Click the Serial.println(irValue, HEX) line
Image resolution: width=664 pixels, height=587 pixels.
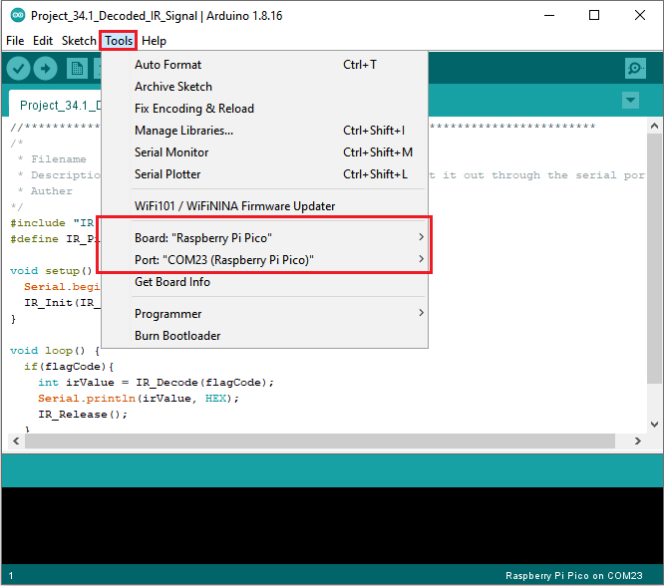[x=138, y=399]
